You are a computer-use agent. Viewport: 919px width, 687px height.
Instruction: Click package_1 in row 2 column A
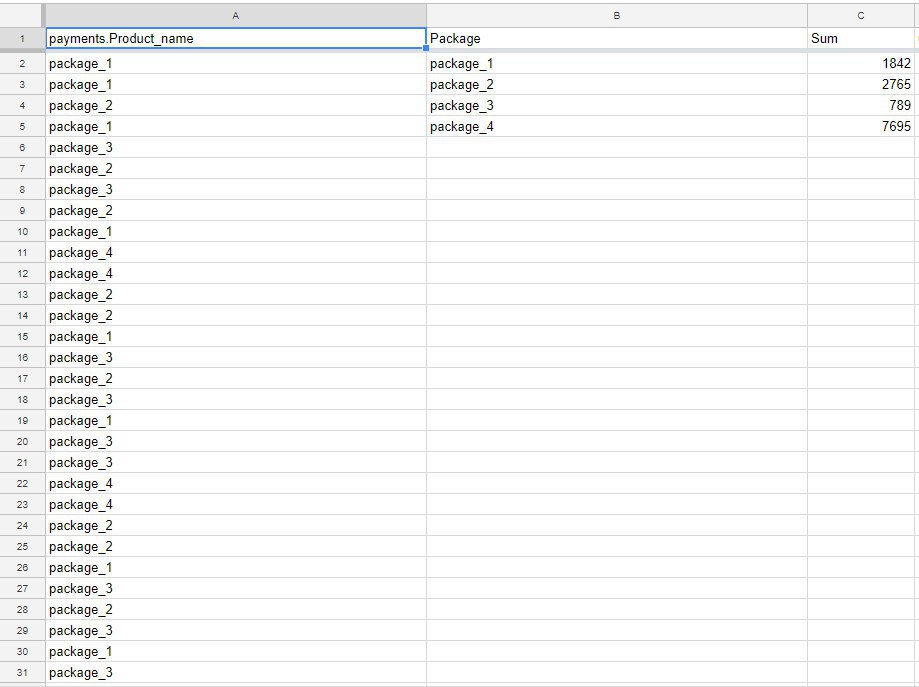236,63
